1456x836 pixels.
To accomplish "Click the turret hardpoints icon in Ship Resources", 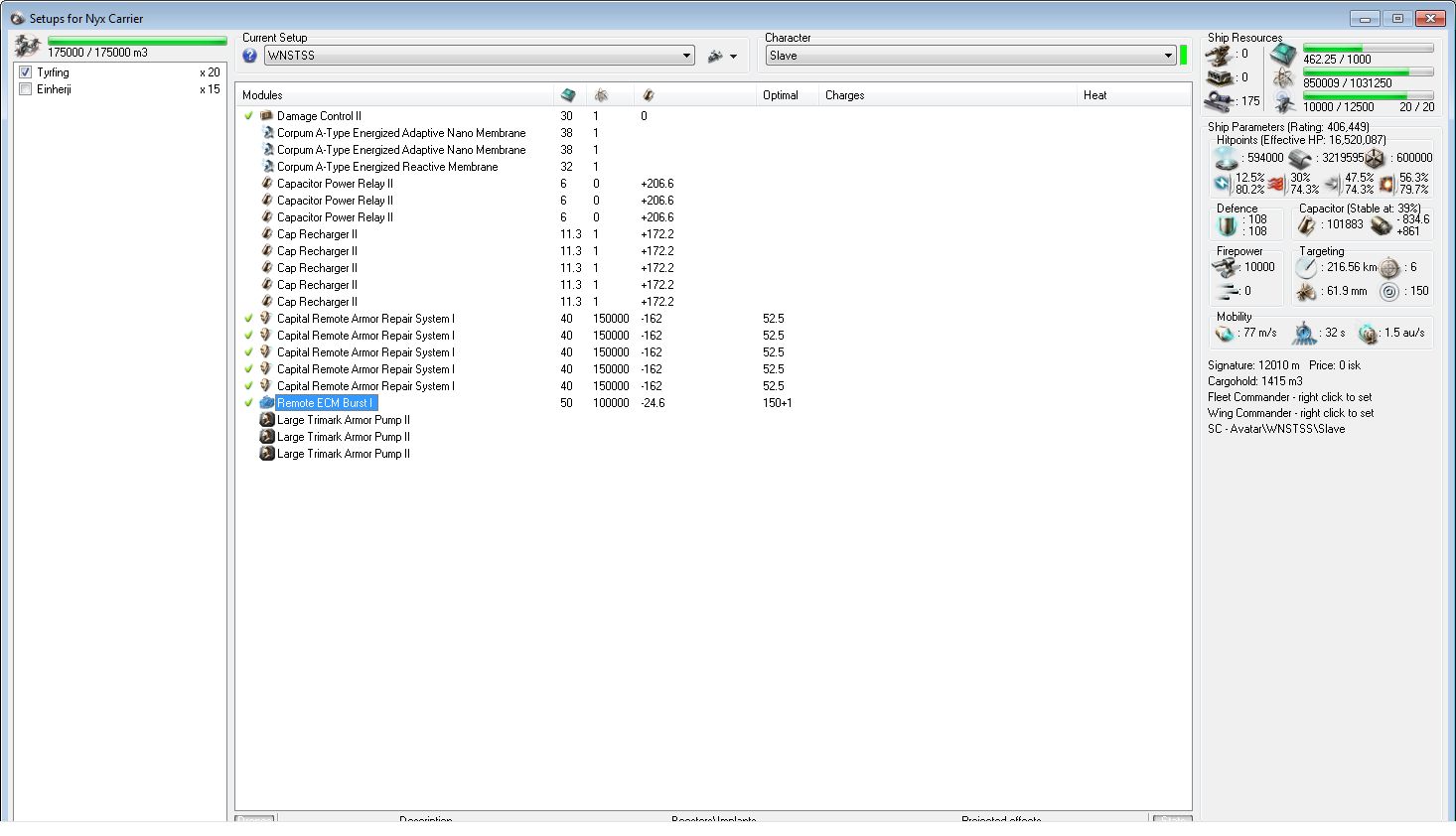I will tap(1219, 55).
